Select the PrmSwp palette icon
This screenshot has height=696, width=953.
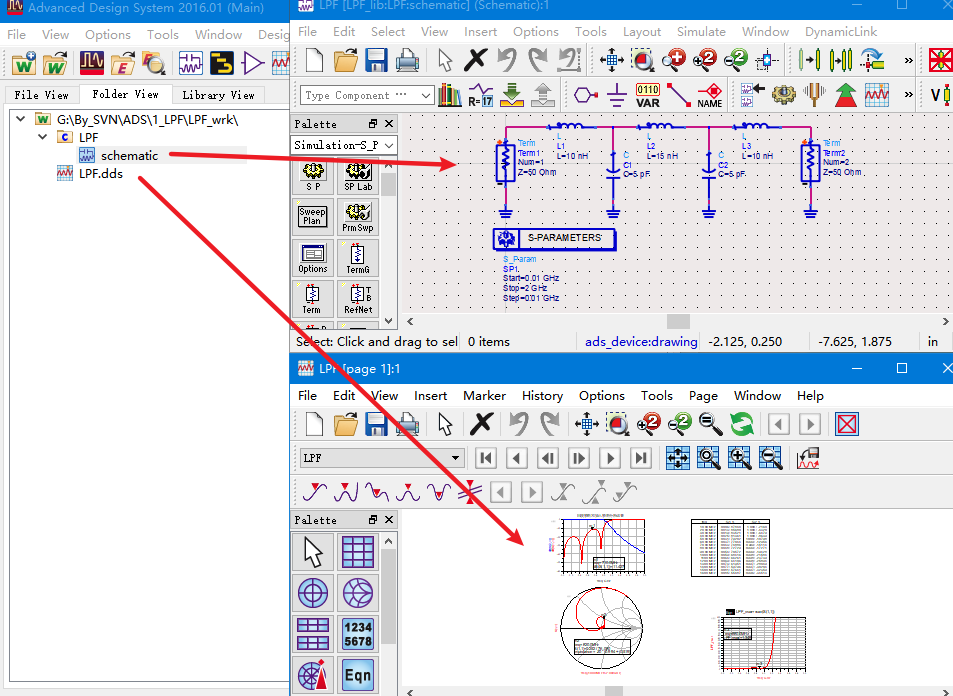pyautogui.click(x=358, y=217)
